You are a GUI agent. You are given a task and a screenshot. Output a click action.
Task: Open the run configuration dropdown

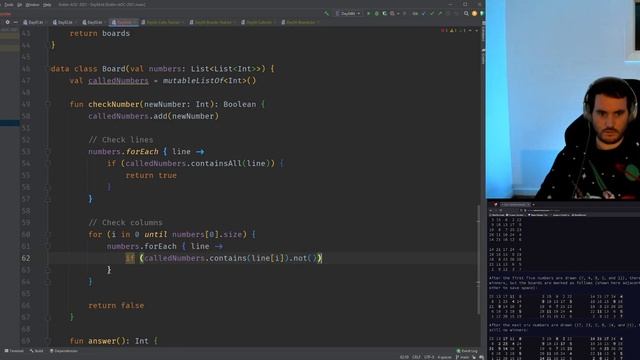(348, 13)
